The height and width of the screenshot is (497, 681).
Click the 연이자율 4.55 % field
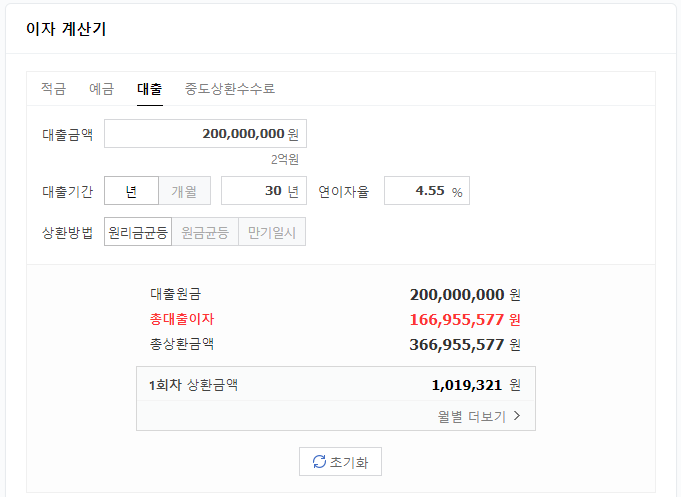427,191
